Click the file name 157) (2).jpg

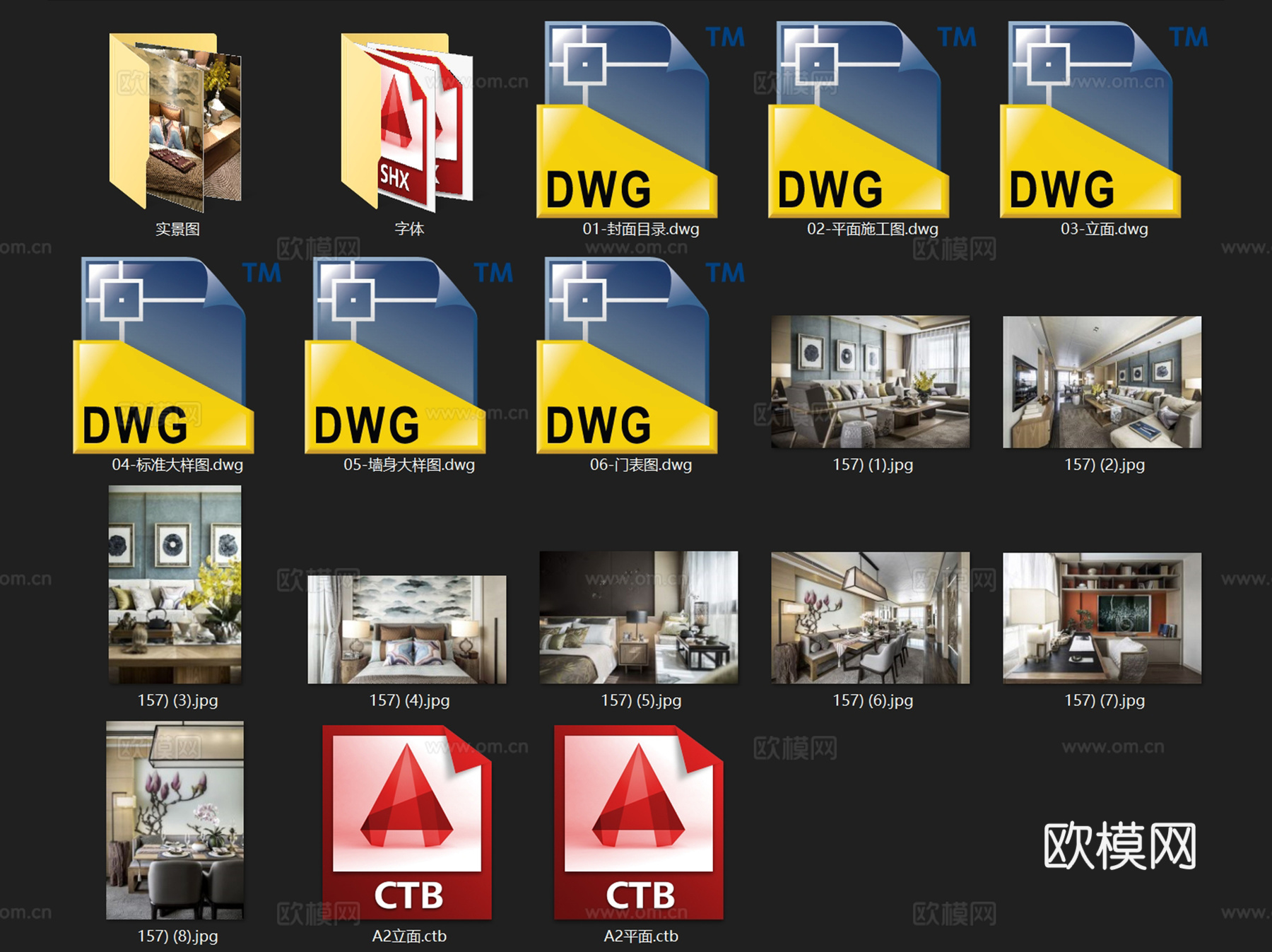point(1105,465)
